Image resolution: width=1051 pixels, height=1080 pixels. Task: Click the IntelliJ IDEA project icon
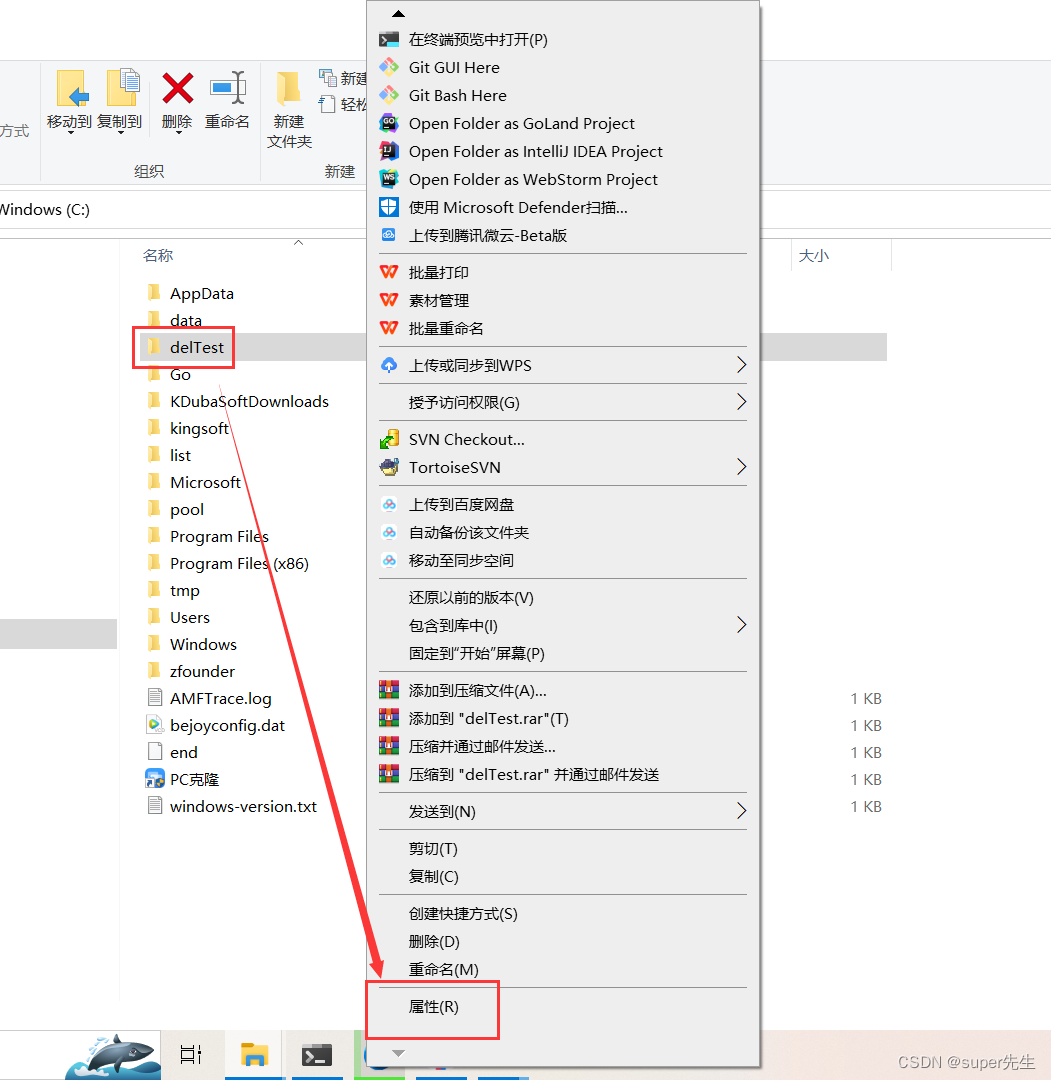389,151
